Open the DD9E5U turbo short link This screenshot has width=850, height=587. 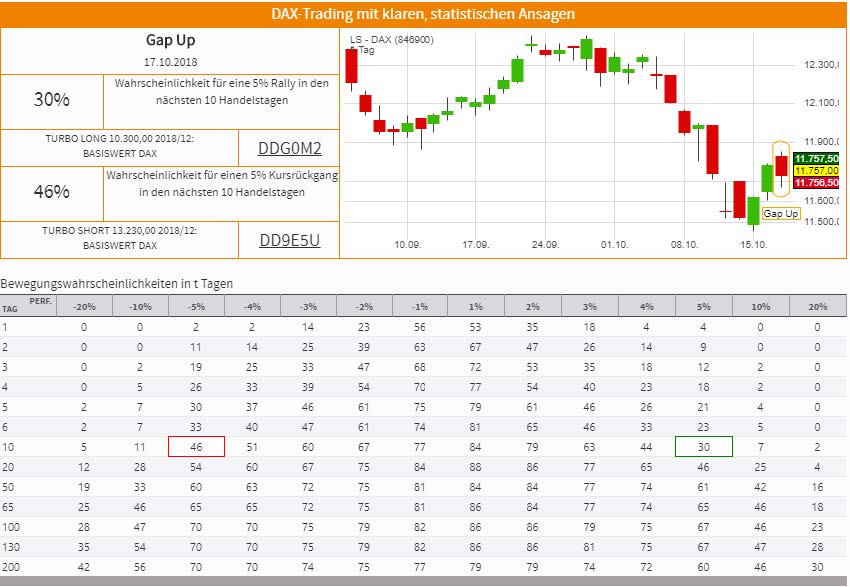tap(289, 240)
